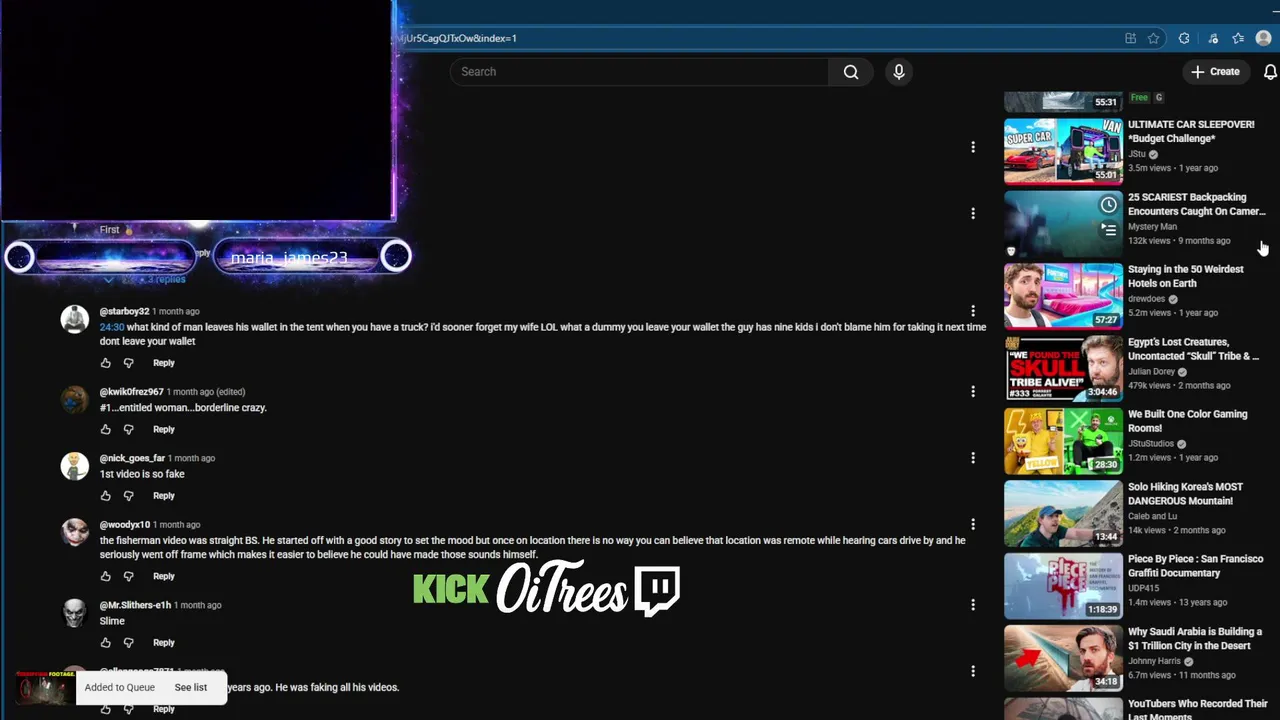
Task: Open 'Solo Hiking Korea's MOST DANGEROUS Mountain!' title
Action: tap(1186, 494)
